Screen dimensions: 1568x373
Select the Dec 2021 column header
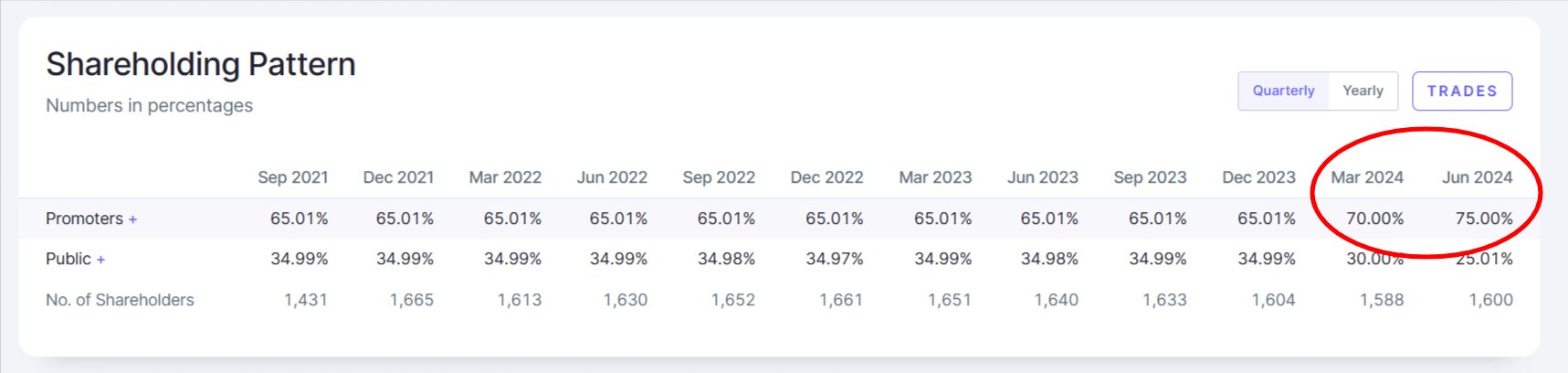(398, 177)
